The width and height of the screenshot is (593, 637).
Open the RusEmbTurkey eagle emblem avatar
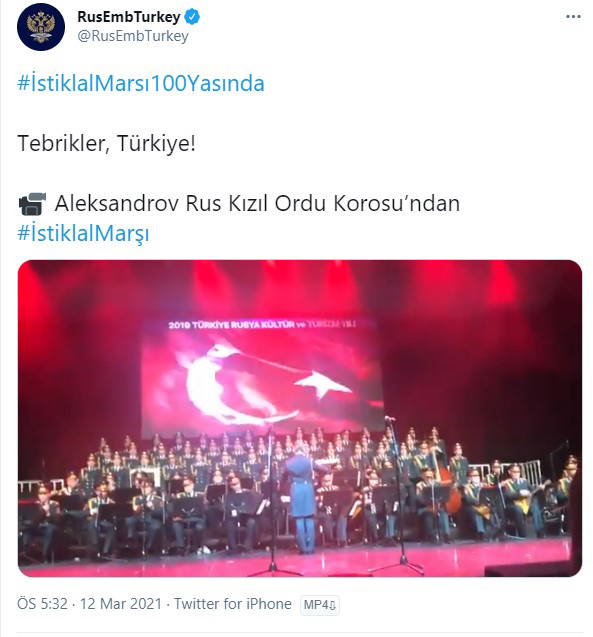point(41,27)
